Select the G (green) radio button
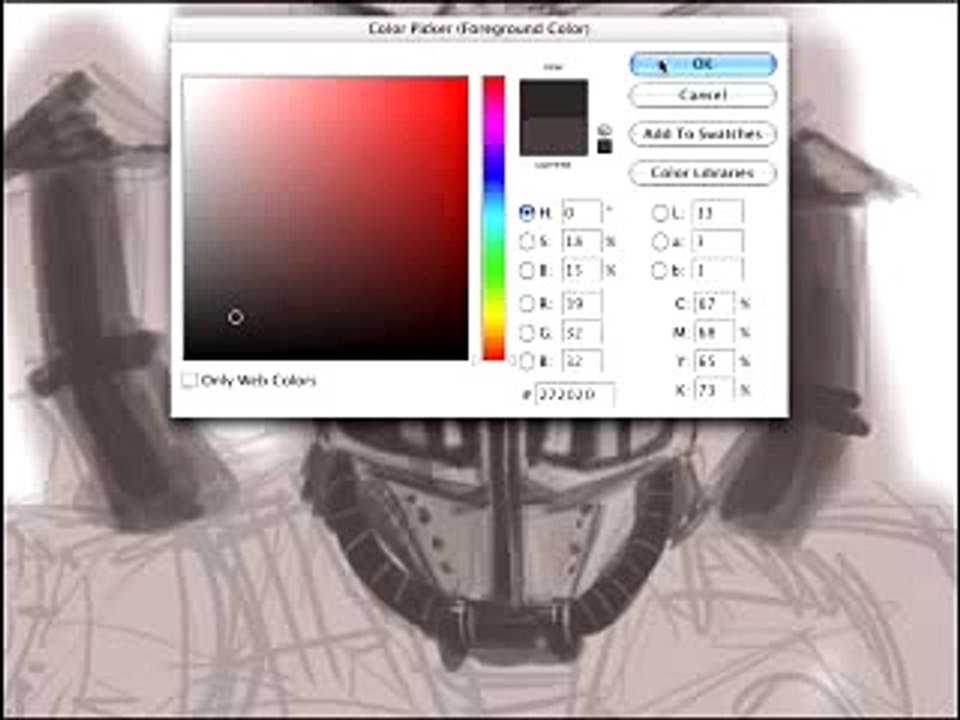Screen dimensions: 960x720 point(527,332)
